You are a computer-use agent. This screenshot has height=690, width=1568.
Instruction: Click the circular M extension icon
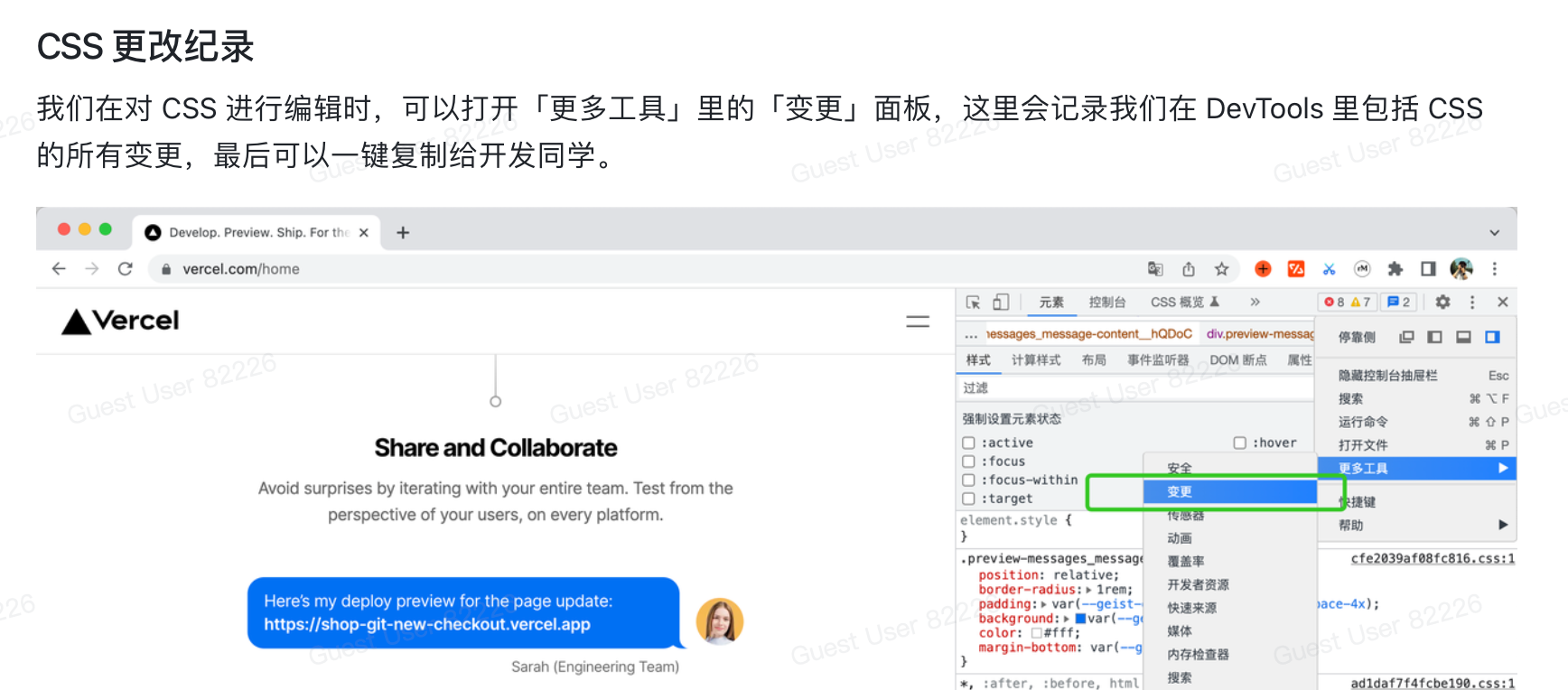(x=1362, y=268)
